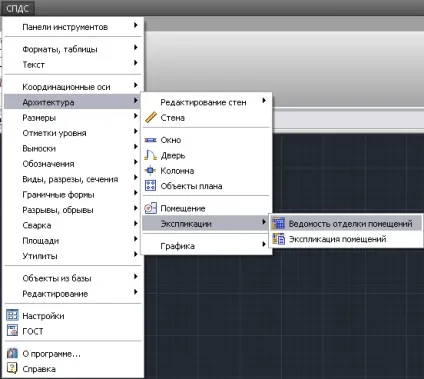Image resolution: width=424 pixels, height=379 pixels.
Task: Open Объекты из базы submenu
Action: click(73, 278)
